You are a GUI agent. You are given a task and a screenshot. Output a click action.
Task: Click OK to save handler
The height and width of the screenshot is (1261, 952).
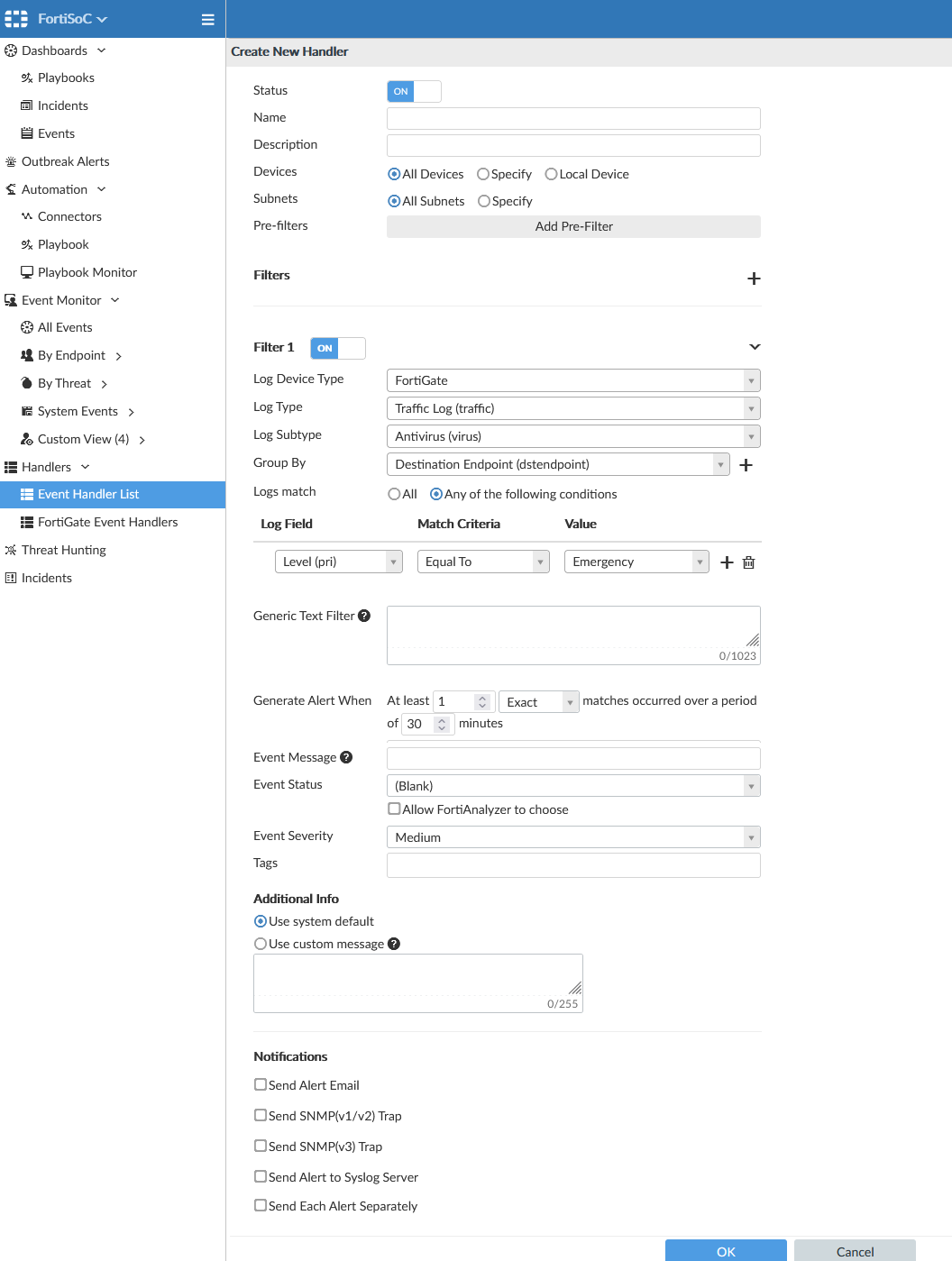pos(726,1251)
